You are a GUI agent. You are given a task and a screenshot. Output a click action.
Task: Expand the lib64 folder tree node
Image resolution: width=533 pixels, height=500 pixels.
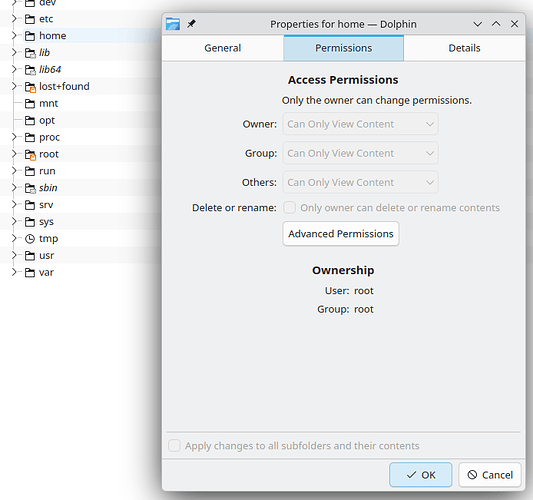point(14,69)
